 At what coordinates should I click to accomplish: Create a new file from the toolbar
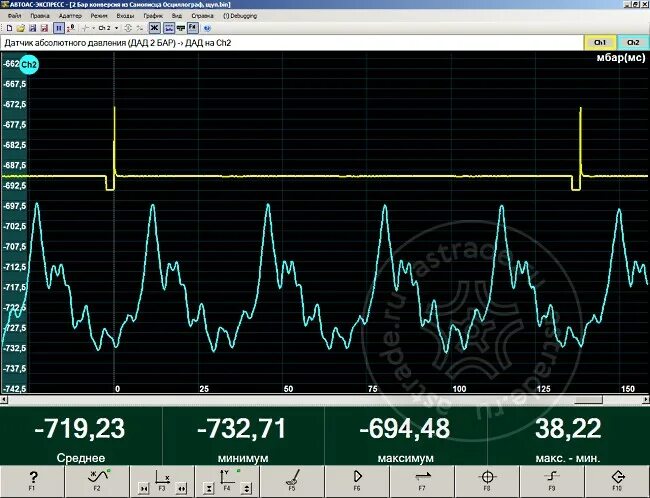[x=9, y=28]
